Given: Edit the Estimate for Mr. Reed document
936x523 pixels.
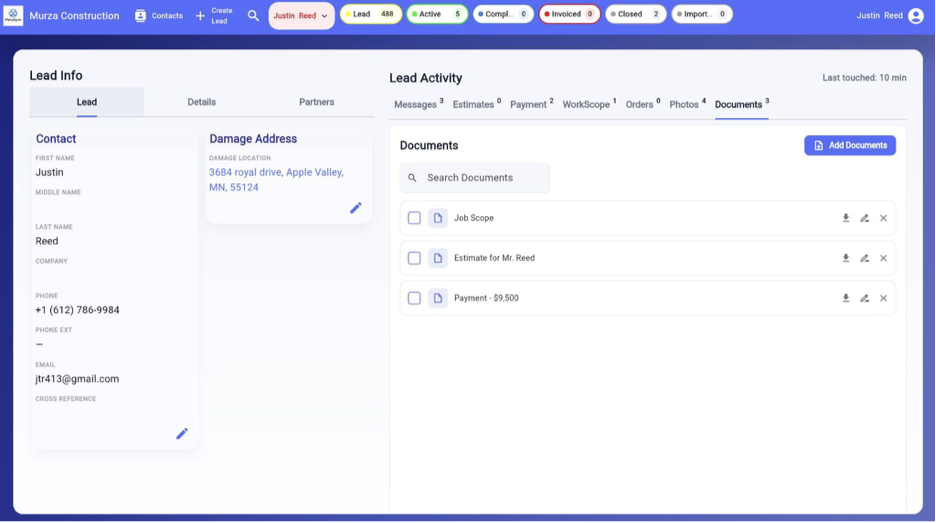Looking at the screenshot, I should tap(864, 258).
